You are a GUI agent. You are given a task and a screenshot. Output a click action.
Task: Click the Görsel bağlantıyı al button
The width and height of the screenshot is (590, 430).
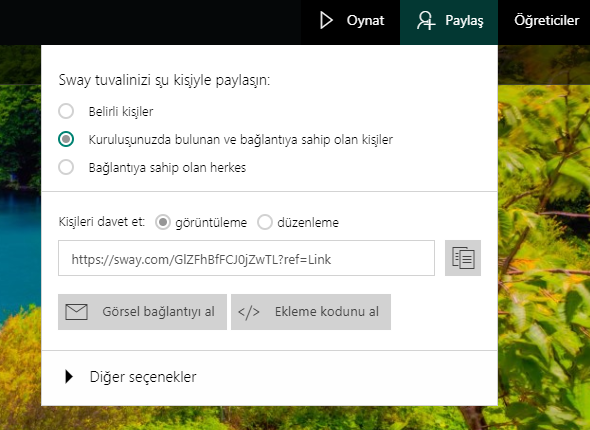point(142,312)
